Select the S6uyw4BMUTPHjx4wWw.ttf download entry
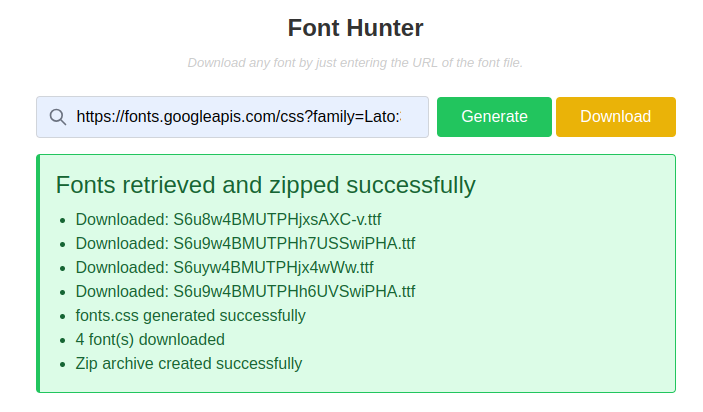Image resolution: width=703 pixels, height=412 pixels. (224, 268)
